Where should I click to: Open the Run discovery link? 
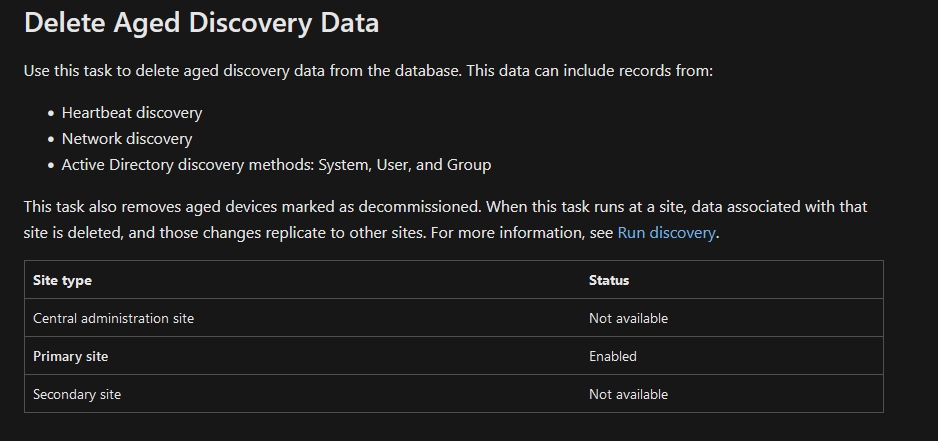coord(666,232)
